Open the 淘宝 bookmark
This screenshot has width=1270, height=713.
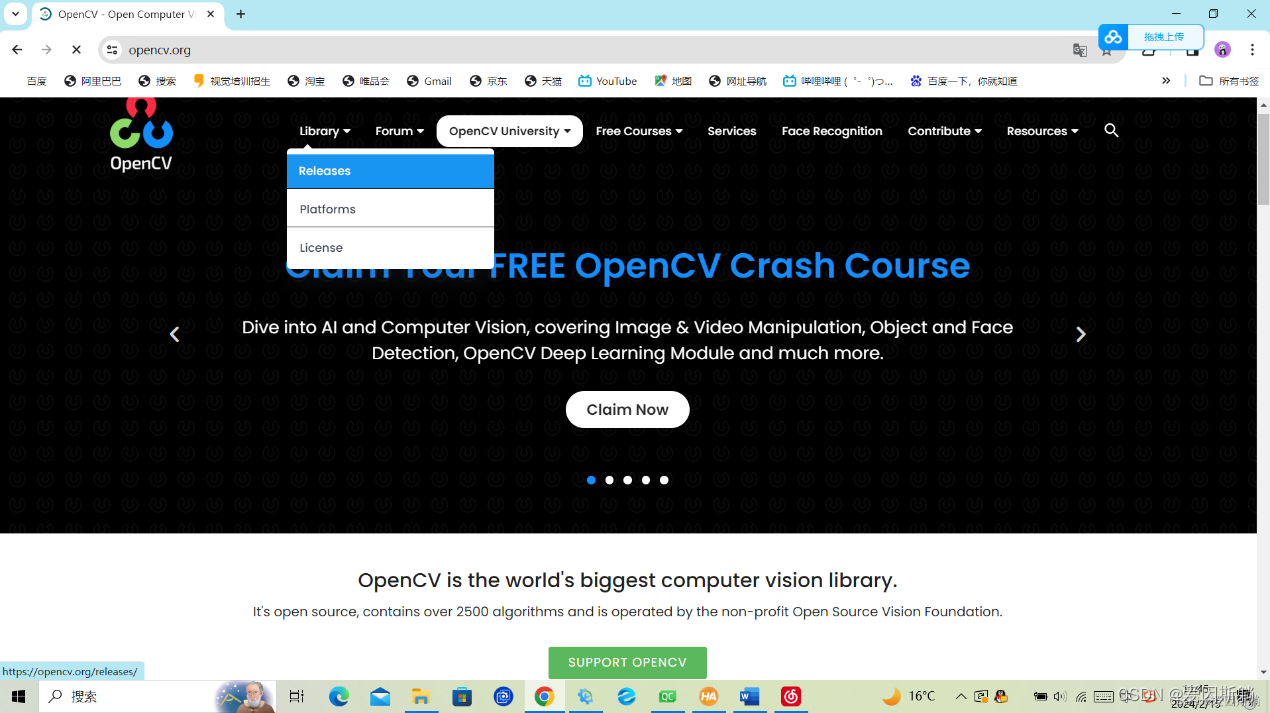(305, 81)
